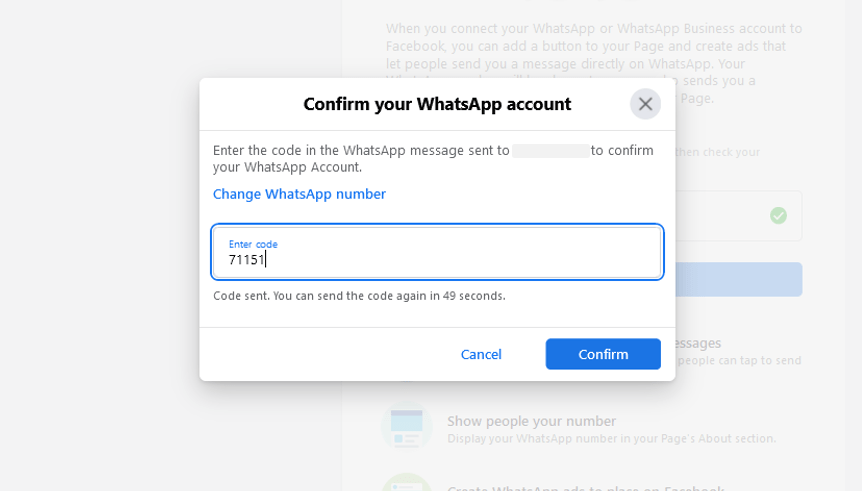
Task: Click the light blue button behind the dialog
Action: [x=738, y=280]
